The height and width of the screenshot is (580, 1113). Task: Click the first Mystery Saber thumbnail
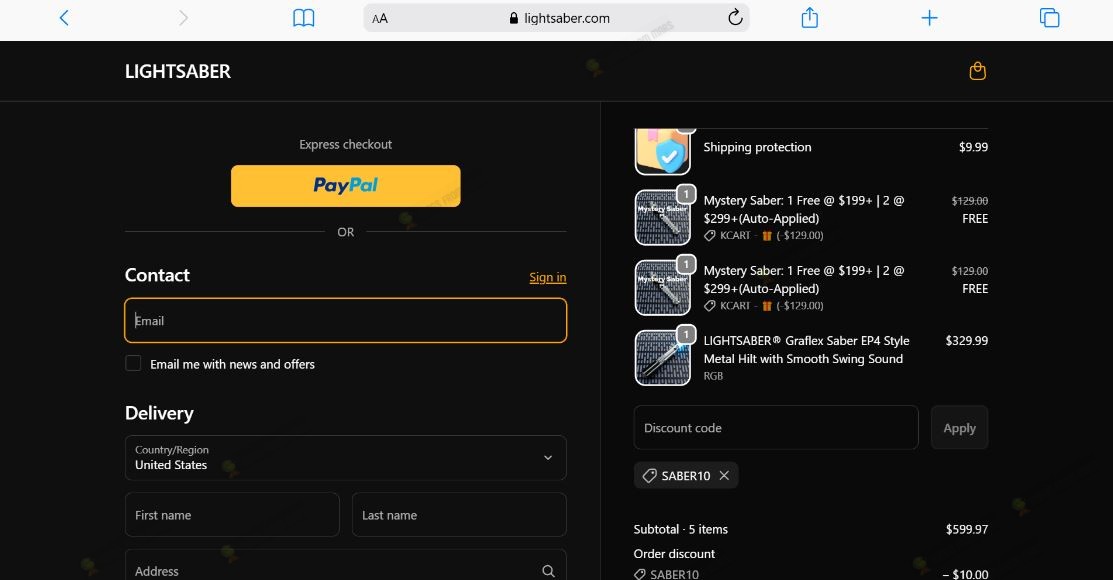coord(662,217)
